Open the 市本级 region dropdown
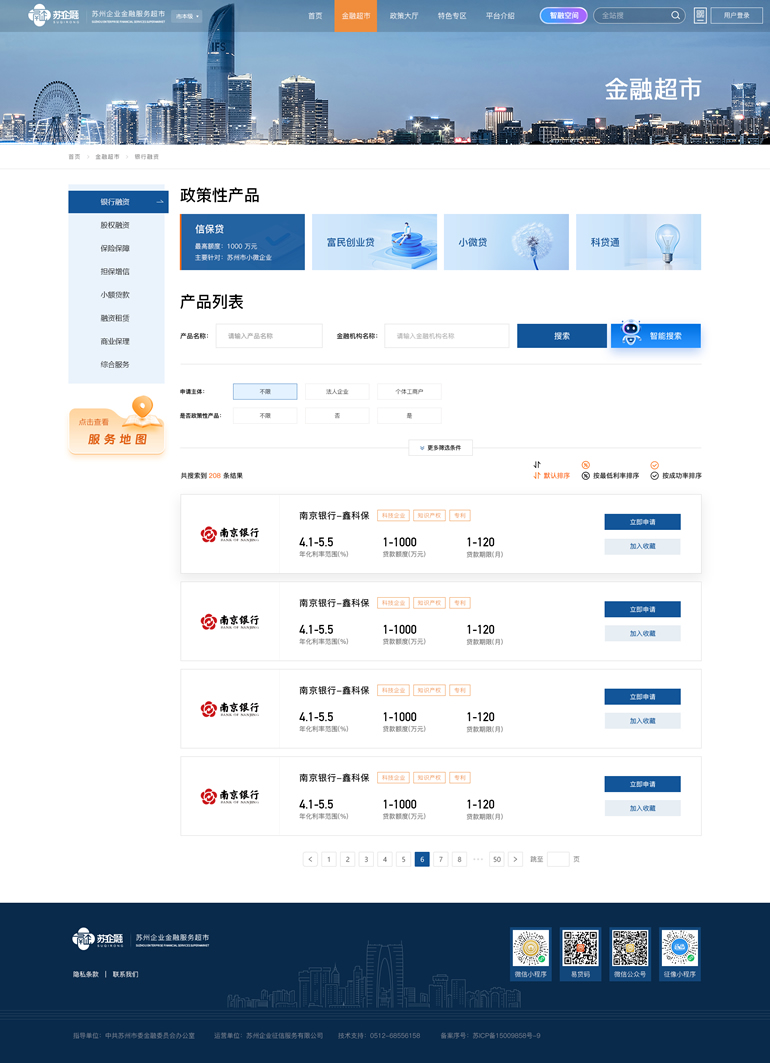 pyautogui.click(x=187, y=17)
